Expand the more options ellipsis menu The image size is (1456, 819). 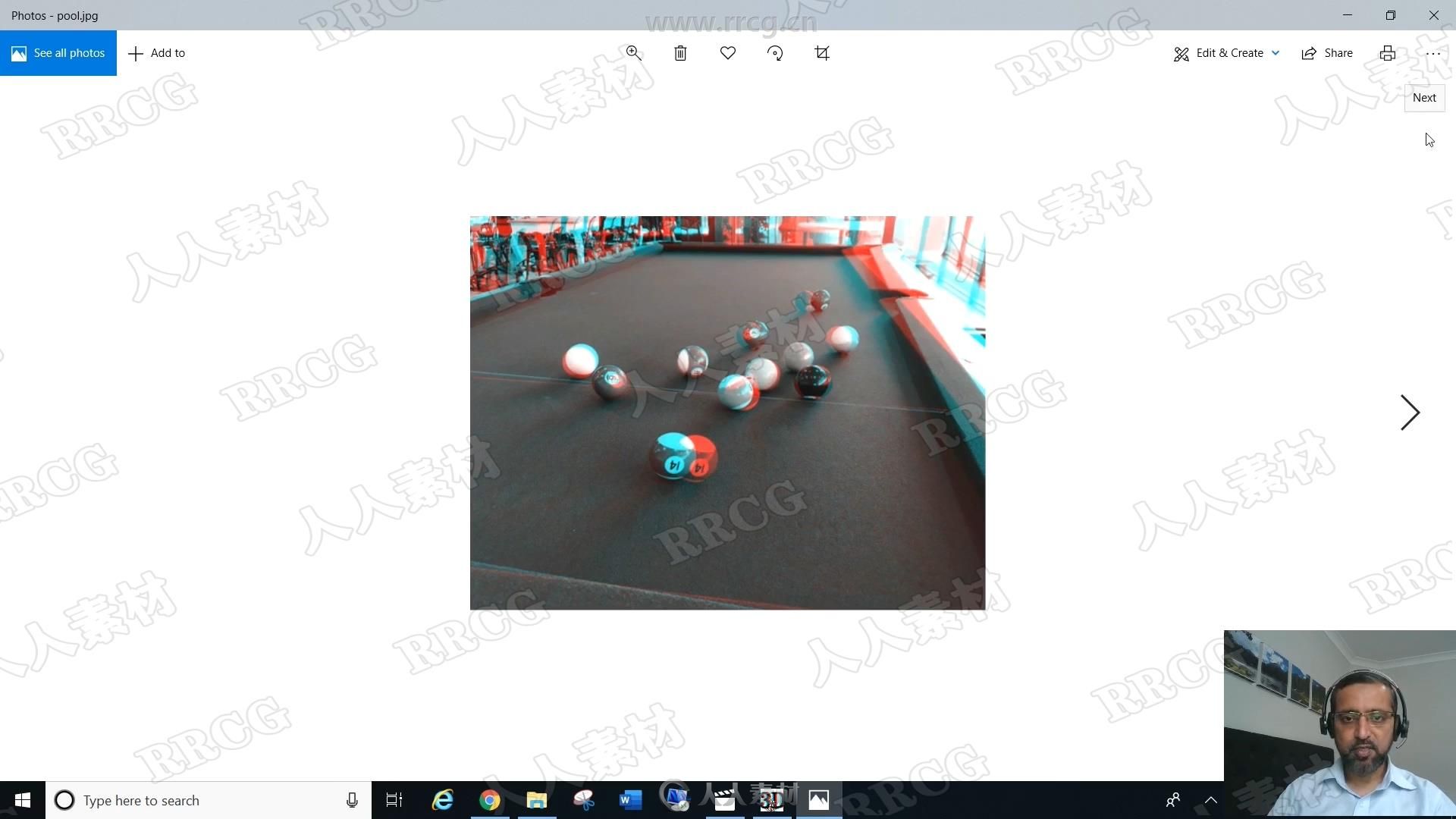(x=1433, y=53)
